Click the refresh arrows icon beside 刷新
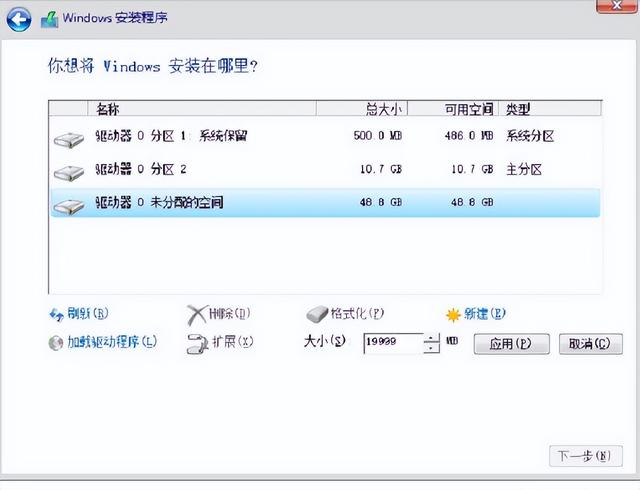The image size is (640, 490). point(56,314)
